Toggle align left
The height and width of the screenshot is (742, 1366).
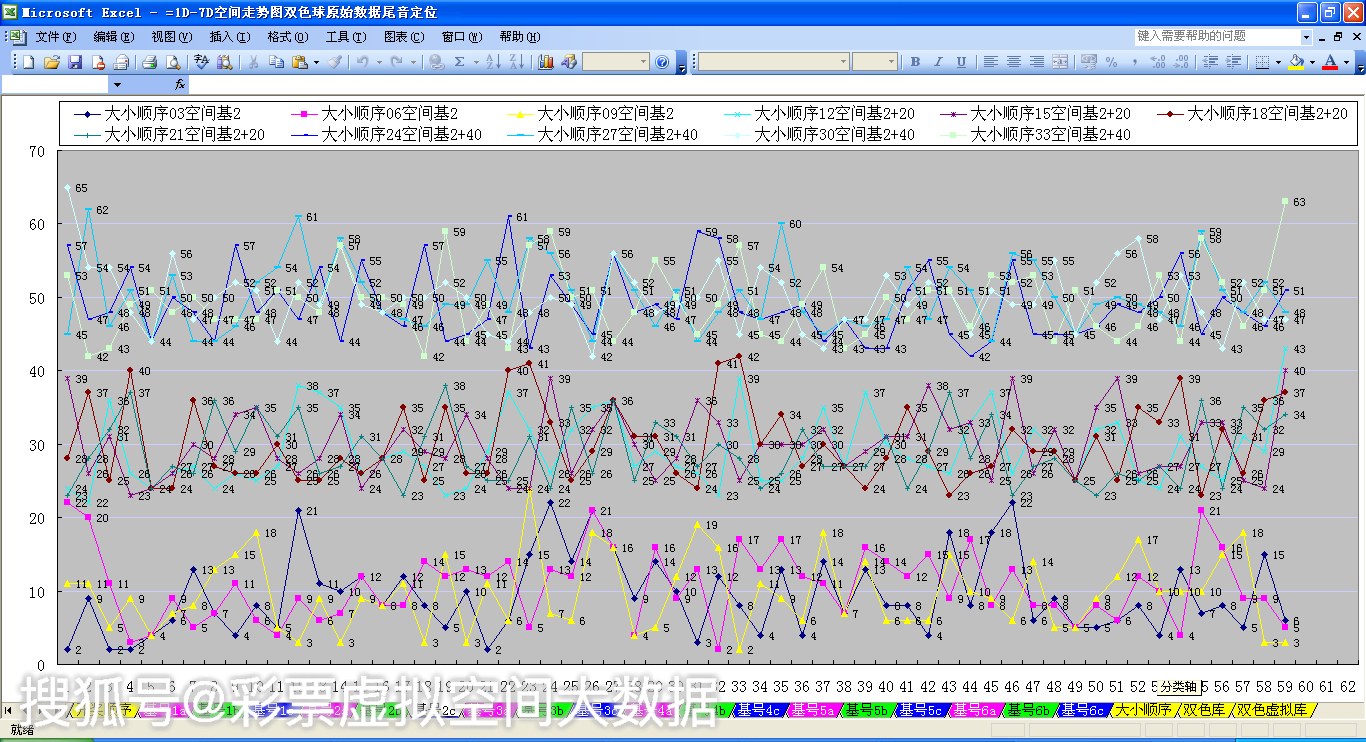990,62
